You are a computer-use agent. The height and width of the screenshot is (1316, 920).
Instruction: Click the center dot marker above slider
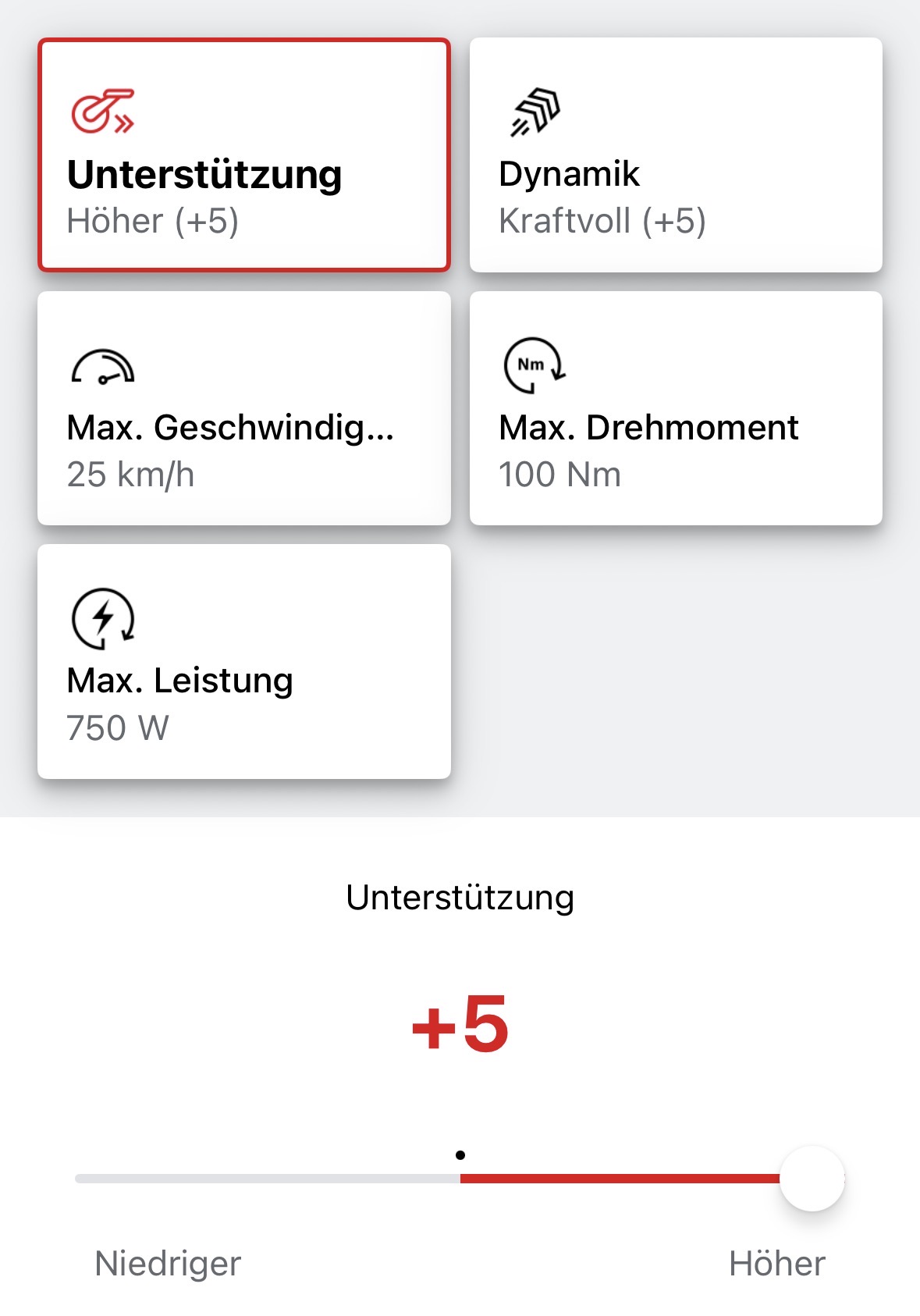click(460, 1155)
